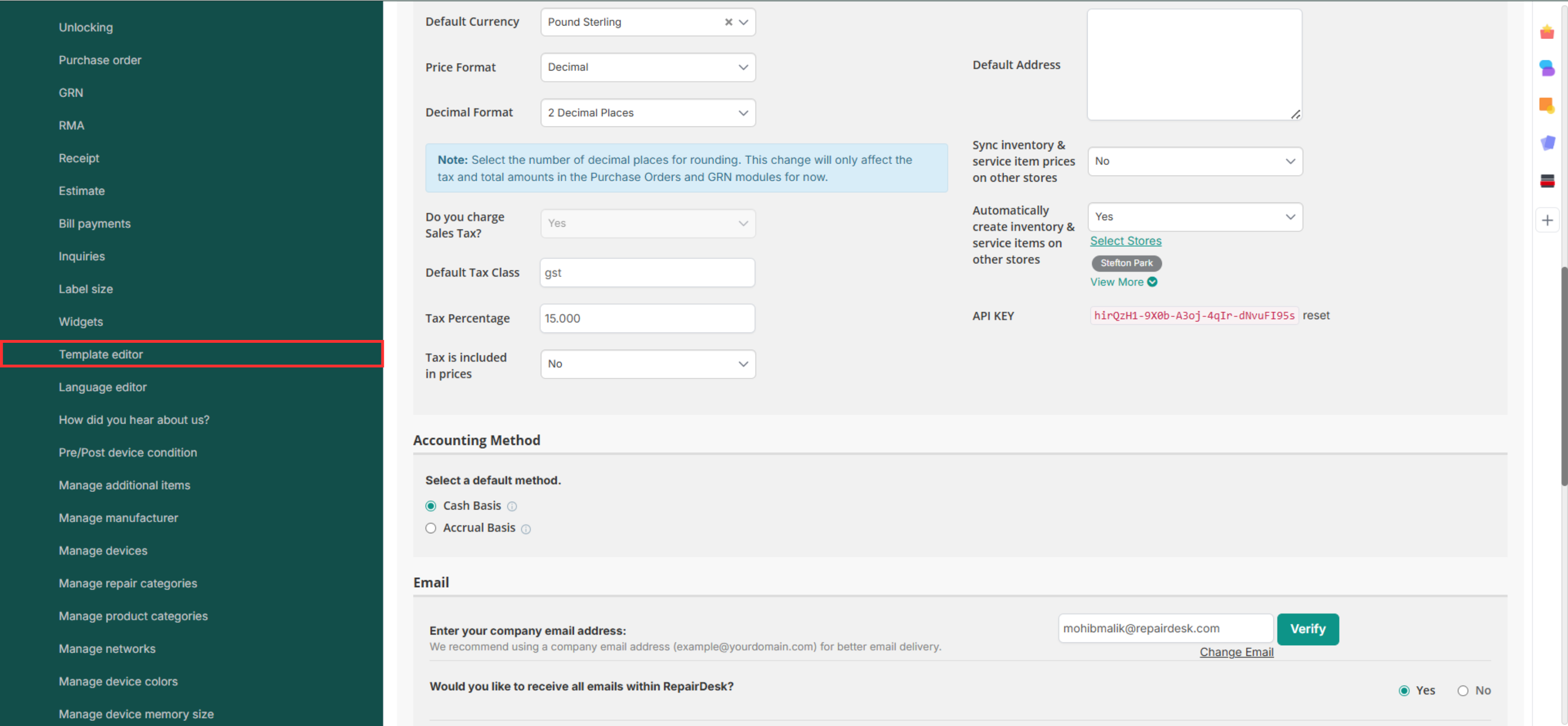Click the Tax Percentage input field
Viewport: 1568px width, 726px height.
647,318
